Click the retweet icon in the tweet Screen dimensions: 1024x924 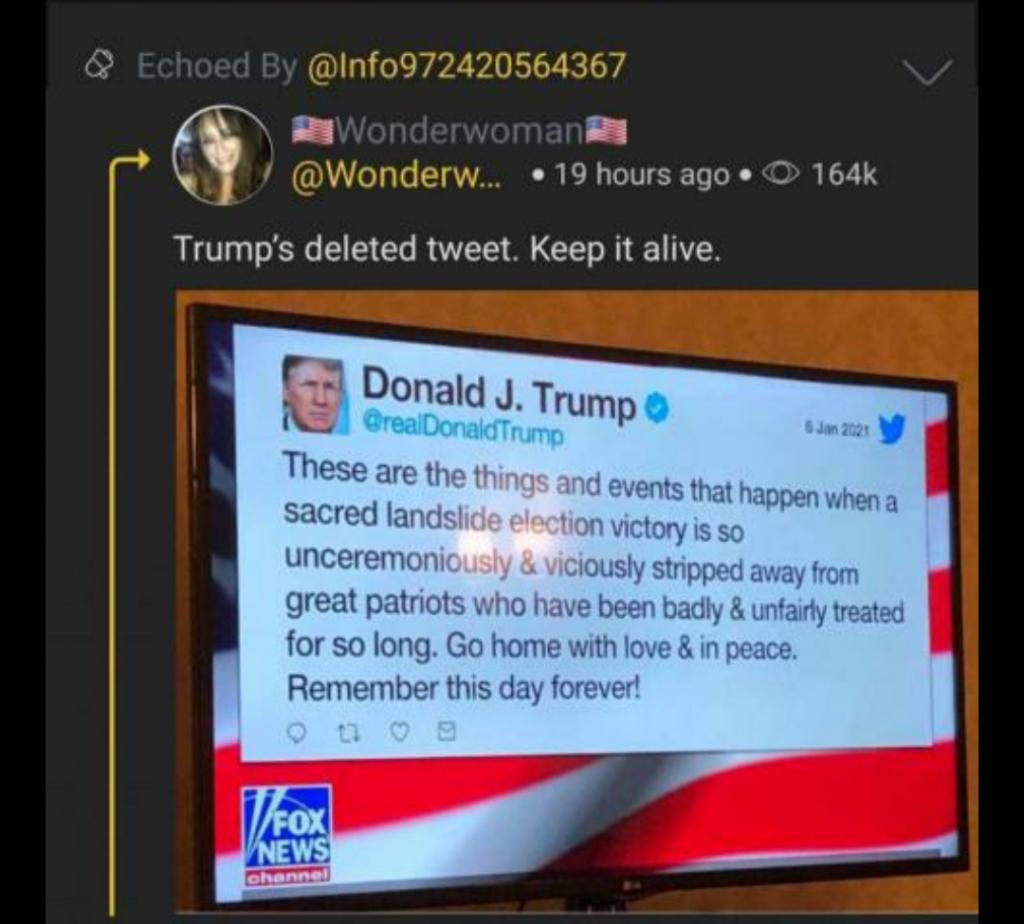349,734
